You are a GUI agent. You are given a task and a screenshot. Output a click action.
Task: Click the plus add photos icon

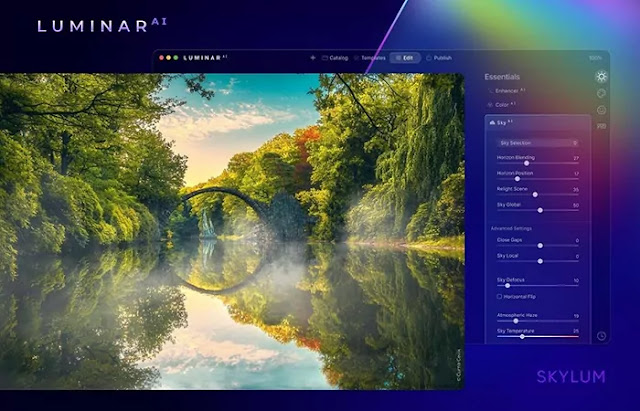[313, 58]
